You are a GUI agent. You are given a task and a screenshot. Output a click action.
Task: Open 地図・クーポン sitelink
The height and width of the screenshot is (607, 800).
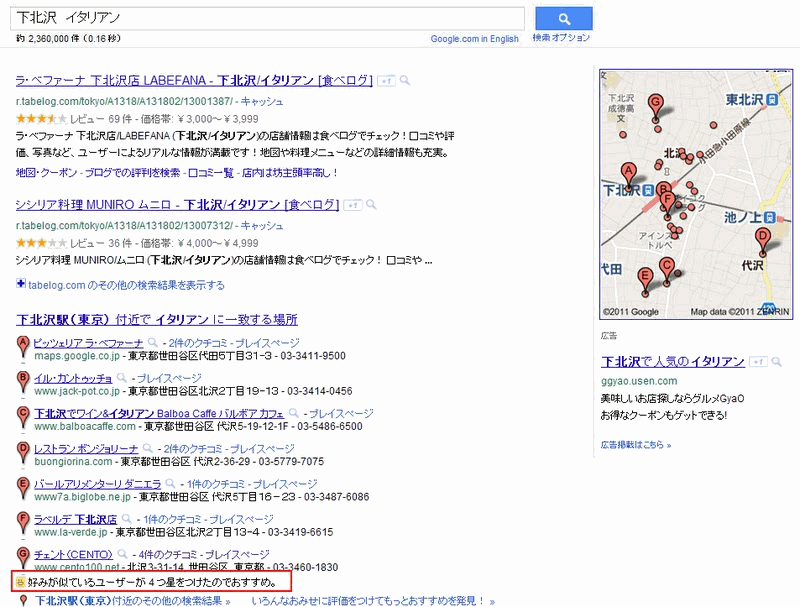click(46, 173)
